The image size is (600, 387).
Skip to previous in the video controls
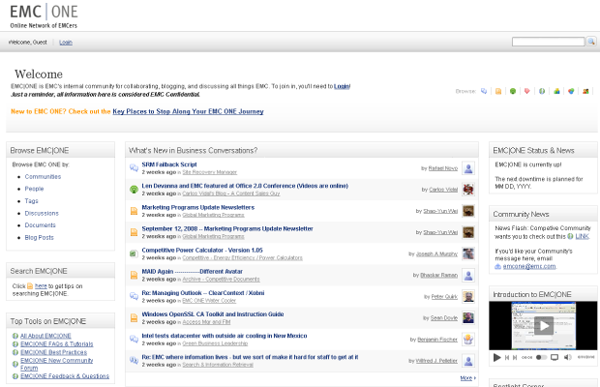point(507,358)
